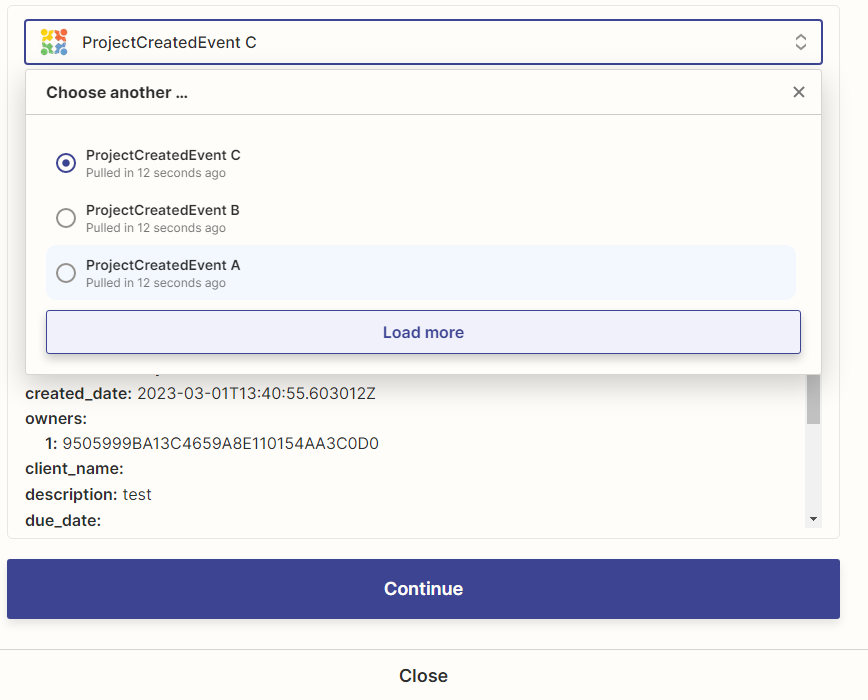Image resolution: width=868 pixels, height=700 pixels.
Task: Click the Choose another ... header text
Action: point(117,92)
